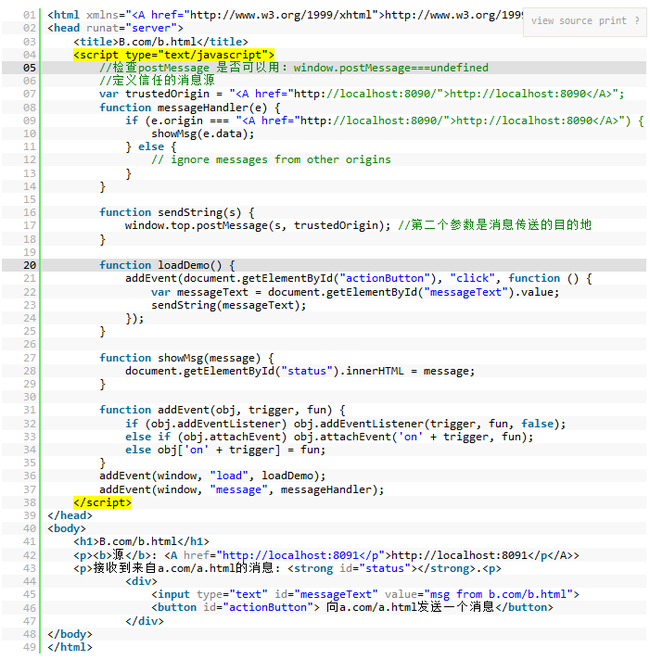Click highlighted line number 05

(x=29, y=68)
